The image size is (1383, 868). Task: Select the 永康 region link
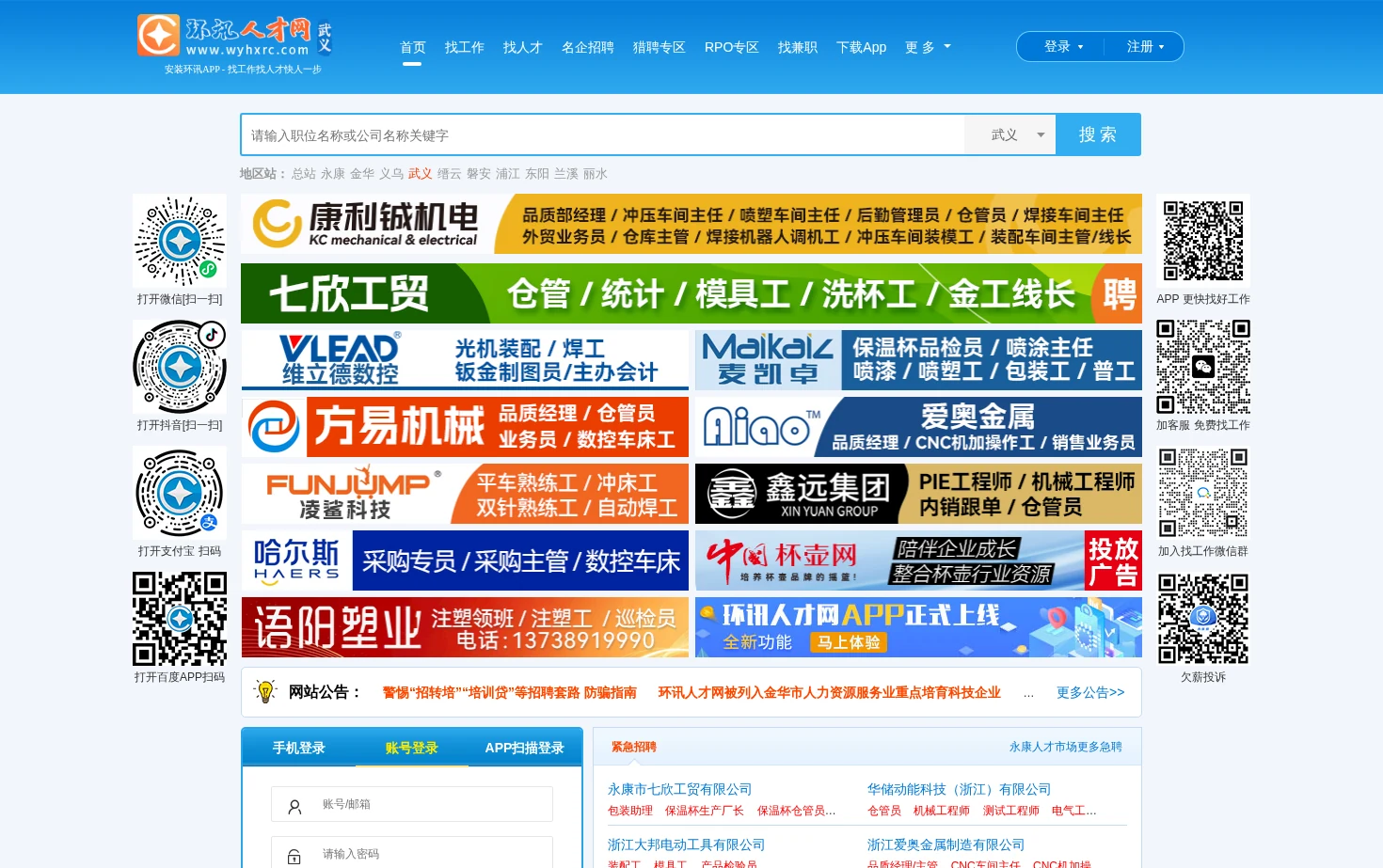click(x=333, y=174)
